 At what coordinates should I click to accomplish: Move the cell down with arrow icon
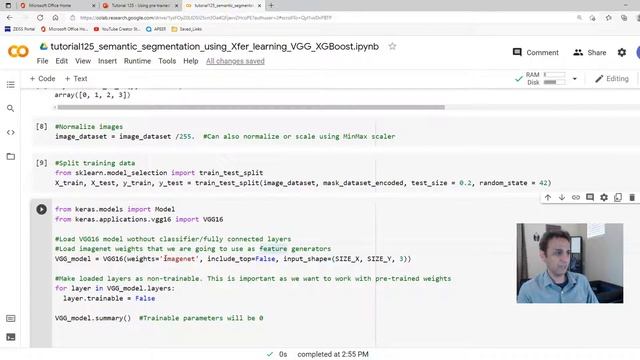pos(562,198)
